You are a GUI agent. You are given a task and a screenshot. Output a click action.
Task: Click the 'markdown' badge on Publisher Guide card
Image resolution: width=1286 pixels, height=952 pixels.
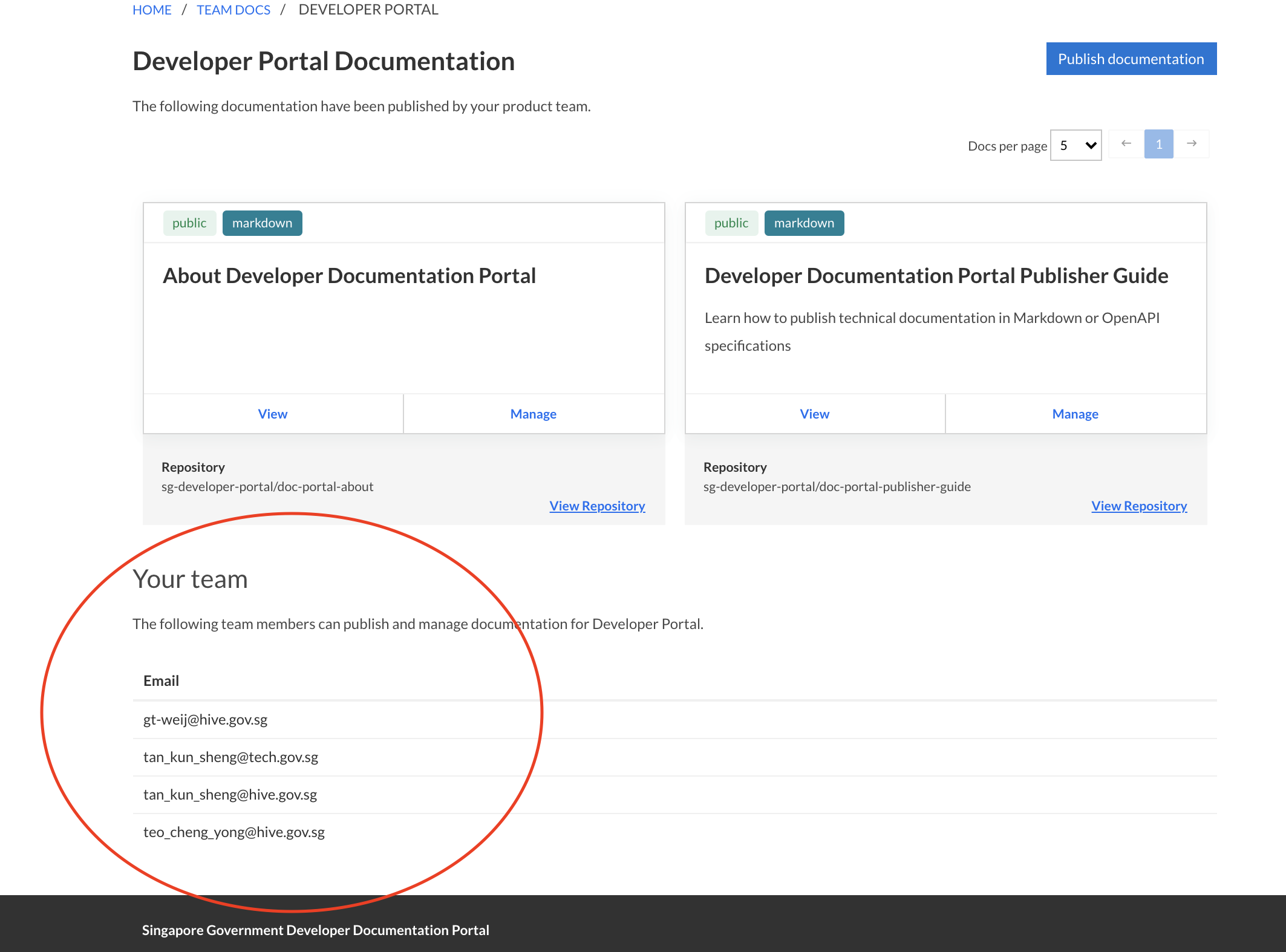804,223
